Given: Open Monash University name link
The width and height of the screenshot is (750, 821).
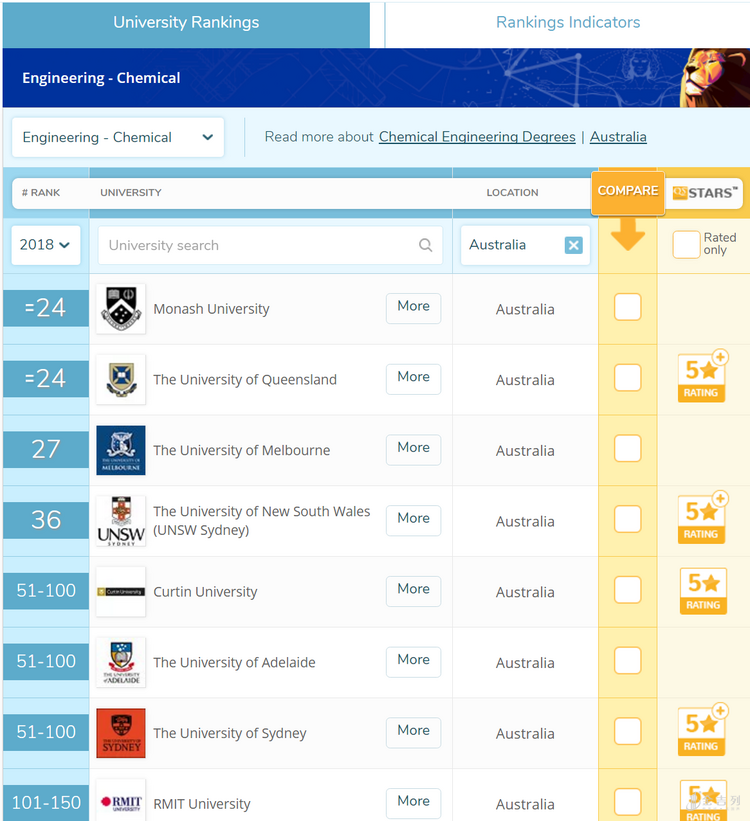Looking at the screenshot, I should 211,309.
